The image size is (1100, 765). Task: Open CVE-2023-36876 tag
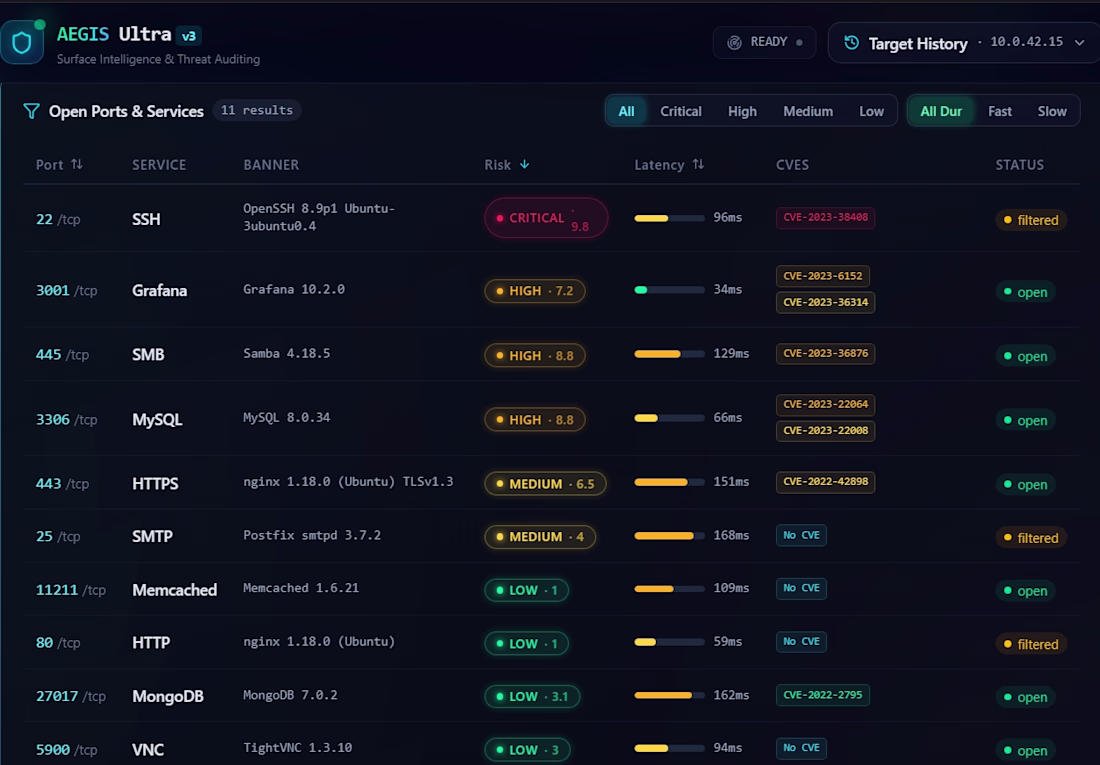[x=825, y=354]
